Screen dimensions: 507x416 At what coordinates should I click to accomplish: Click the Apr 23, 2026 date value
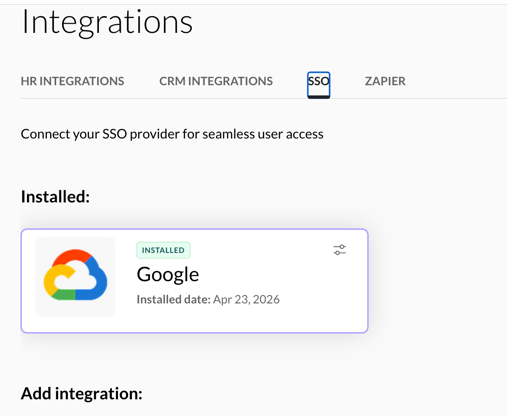(246, 299)
